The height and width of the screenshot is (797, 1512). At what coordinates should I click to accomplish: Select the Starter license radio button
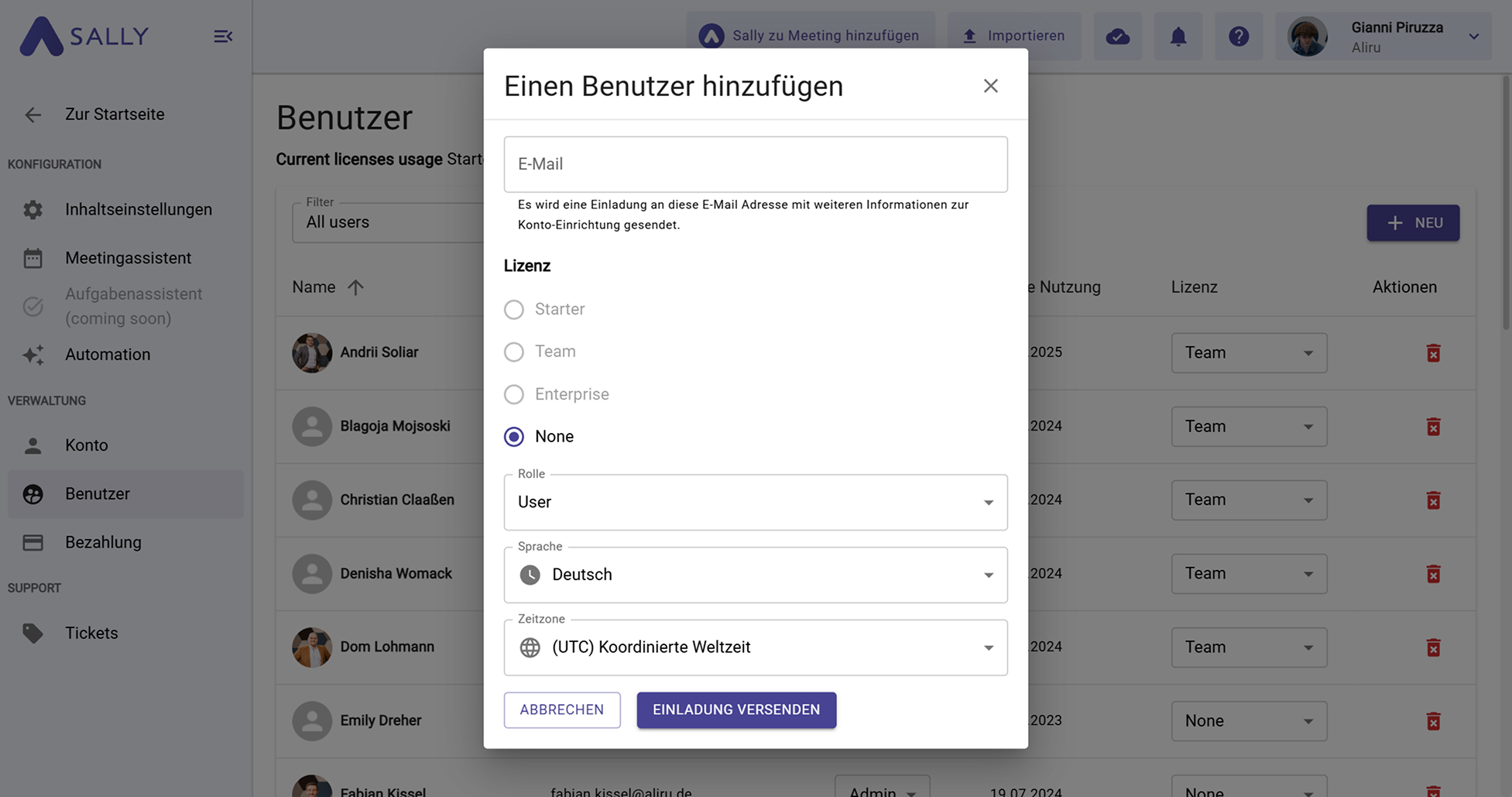click(x=514, y=310)
